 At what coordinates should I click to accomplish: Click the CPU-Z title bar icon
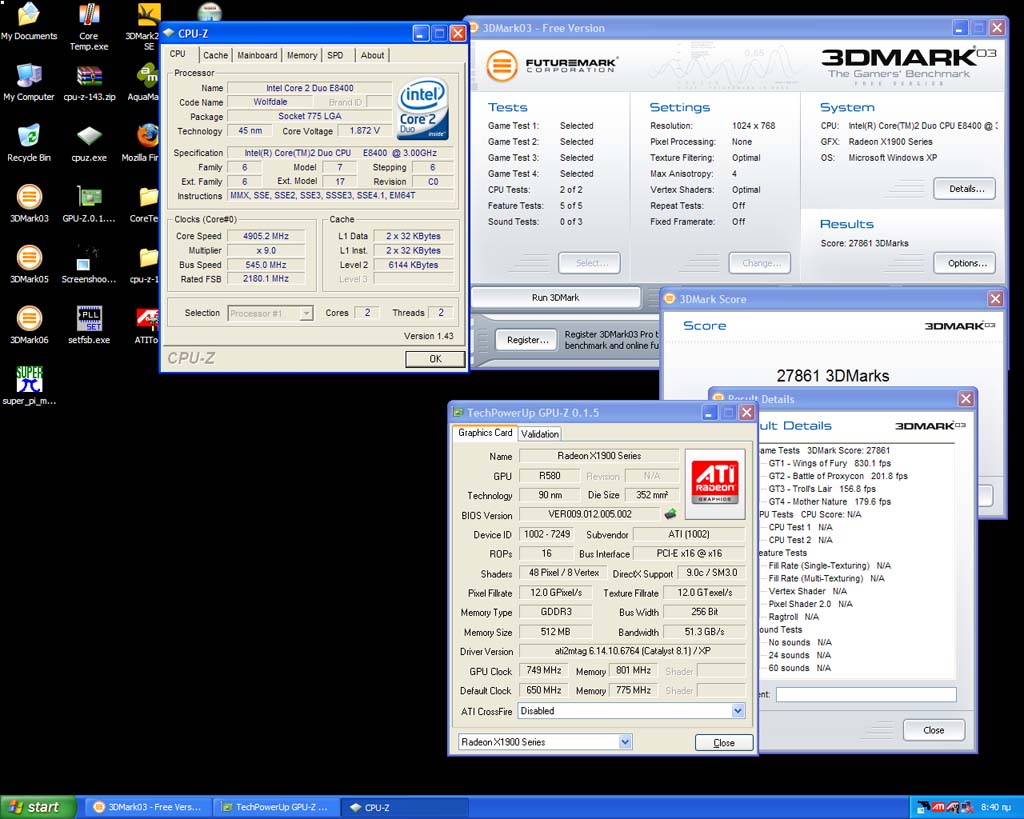click(x=169, y=33)
